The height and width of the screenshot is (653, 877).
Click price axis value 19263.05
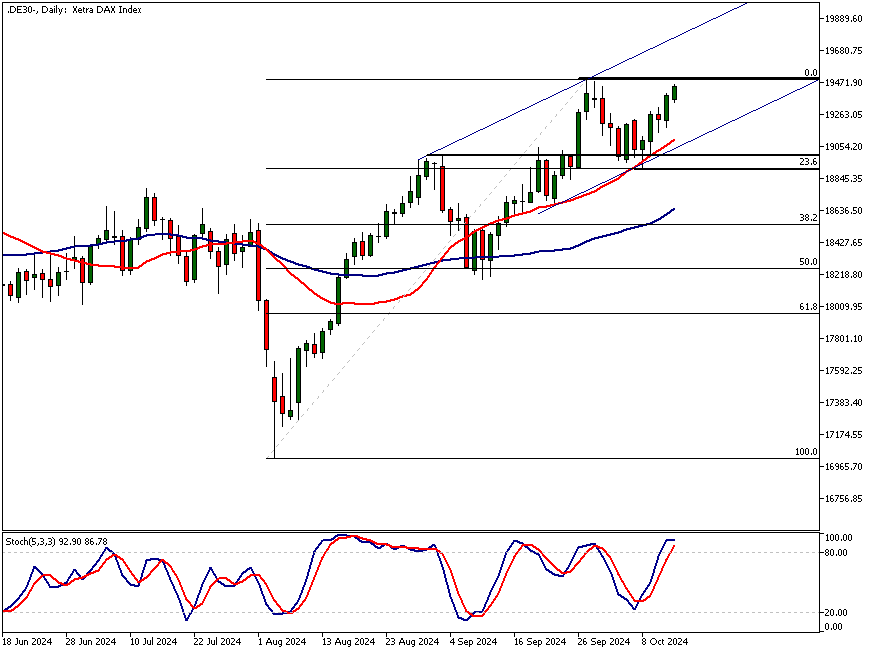(844, 115)
